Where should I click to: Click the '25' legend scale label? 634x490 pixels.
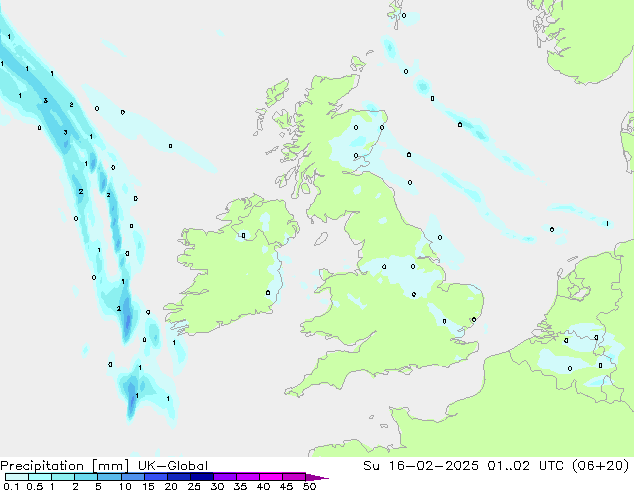click(194, 486)
